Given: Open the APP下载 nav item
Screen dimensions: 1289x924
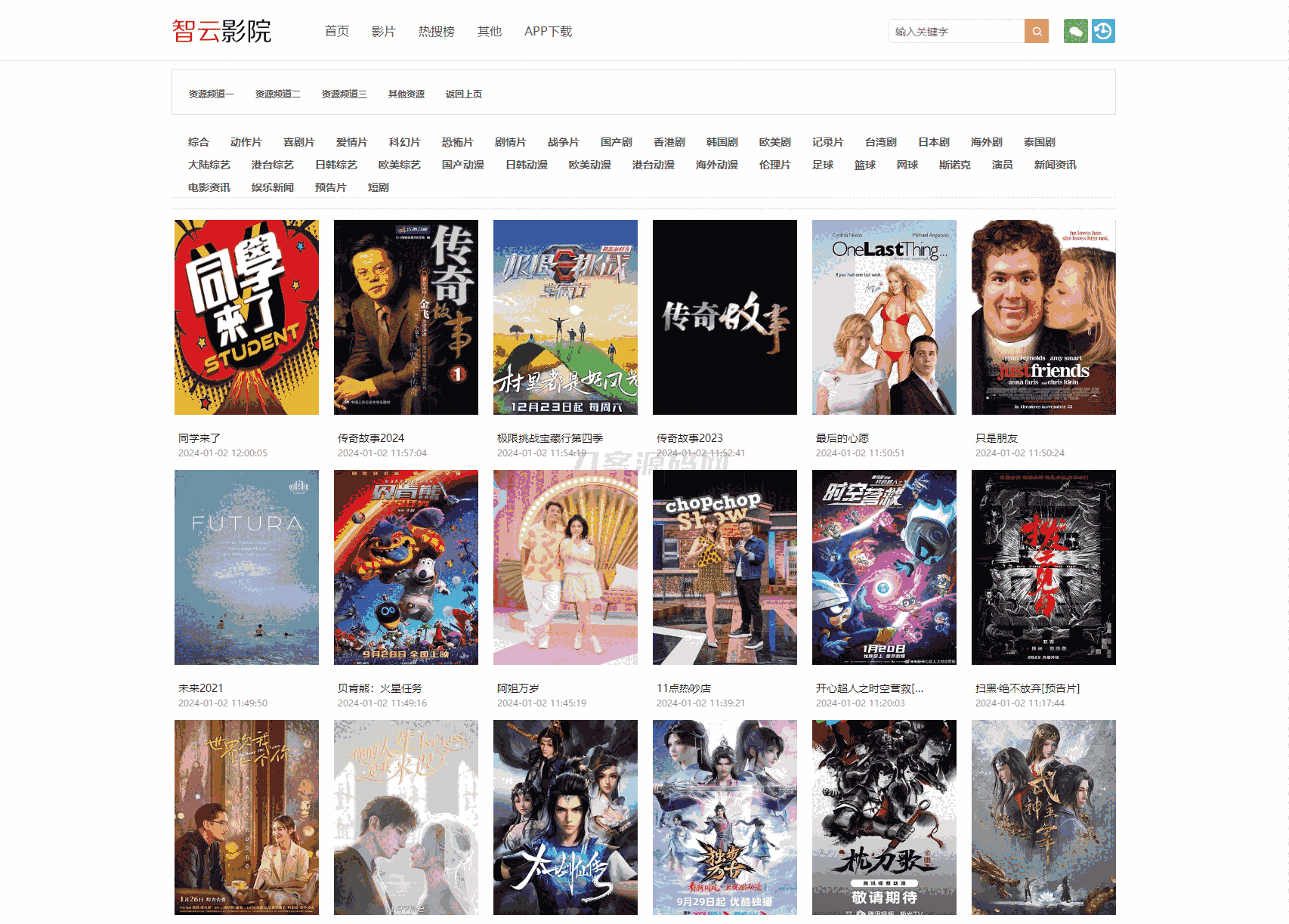Looking at the screenshot, I should pyautogui.click(x=548, y=31).
